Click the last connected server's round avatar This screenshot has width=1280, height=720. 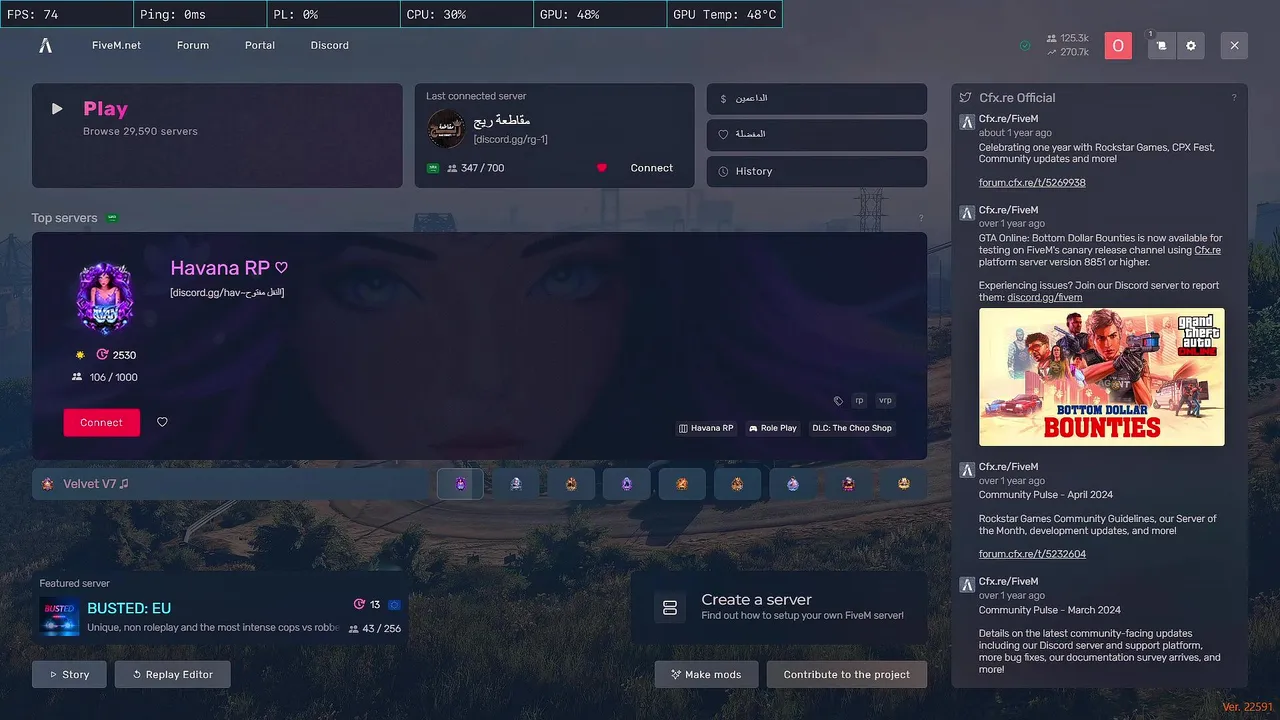[x=446, y=128]
